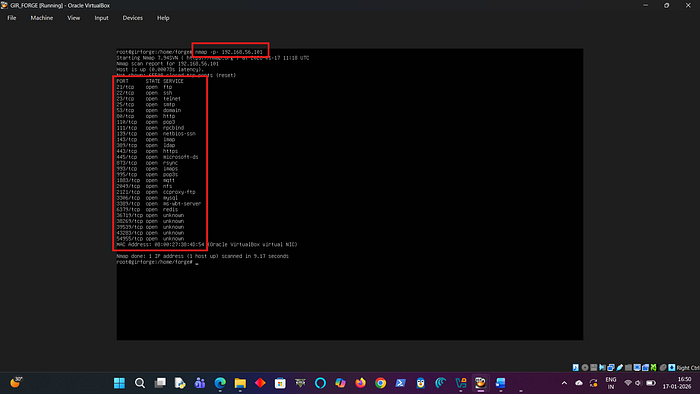The width and height of the screenshot is (700, 394).
Task: Open the Devices menu
Action: (133, 18)
